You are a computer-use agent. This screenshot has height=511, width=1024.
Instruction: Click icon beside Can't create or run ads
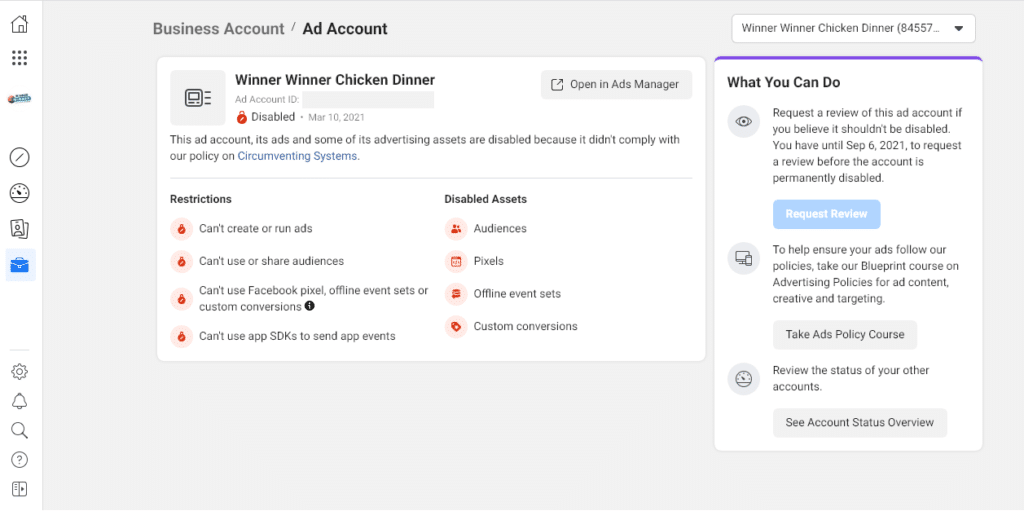pos(182,229)
